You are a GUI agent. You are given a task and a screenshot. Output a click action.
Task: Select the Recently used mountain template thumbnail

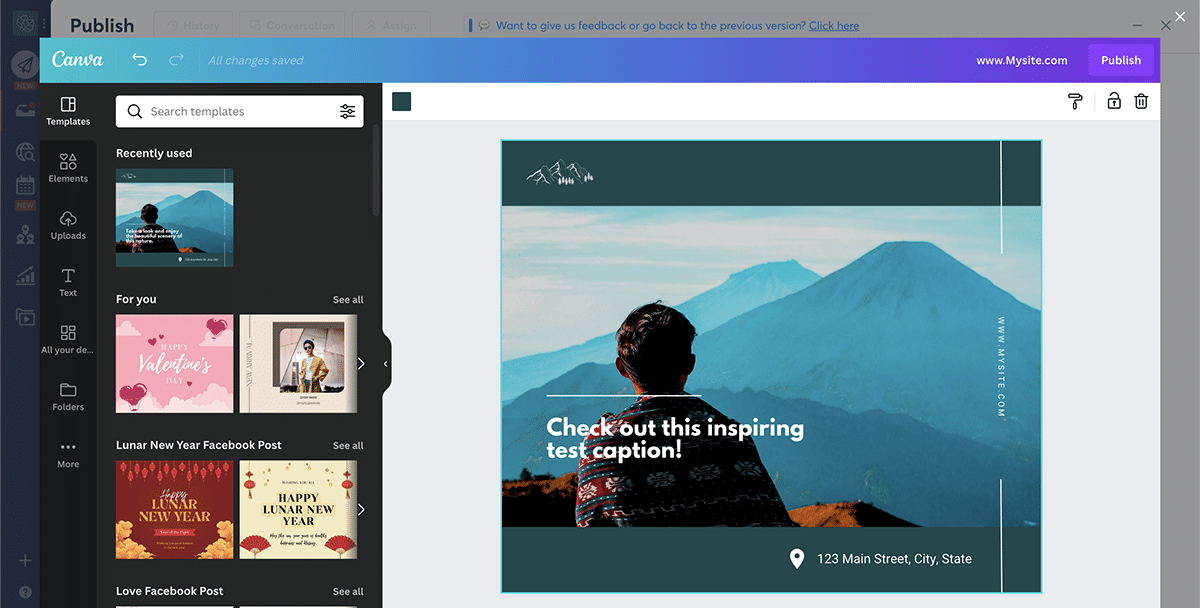[x=174, y=217]
